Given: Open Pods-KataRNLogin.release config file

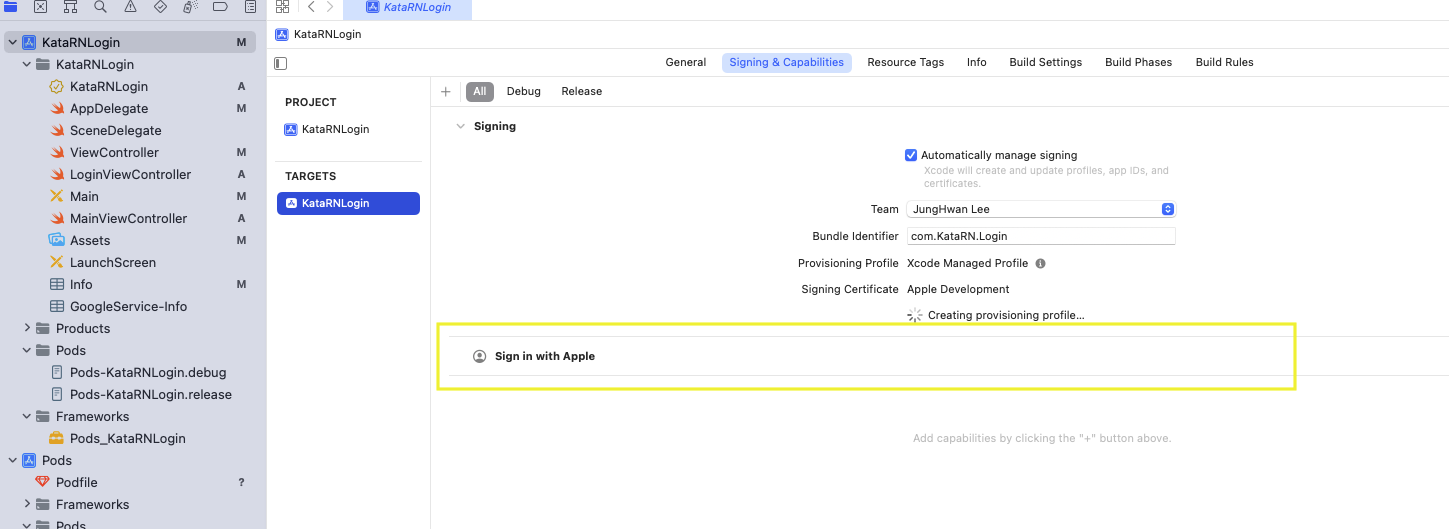Looking at the screenshot, I should point(151,394).
